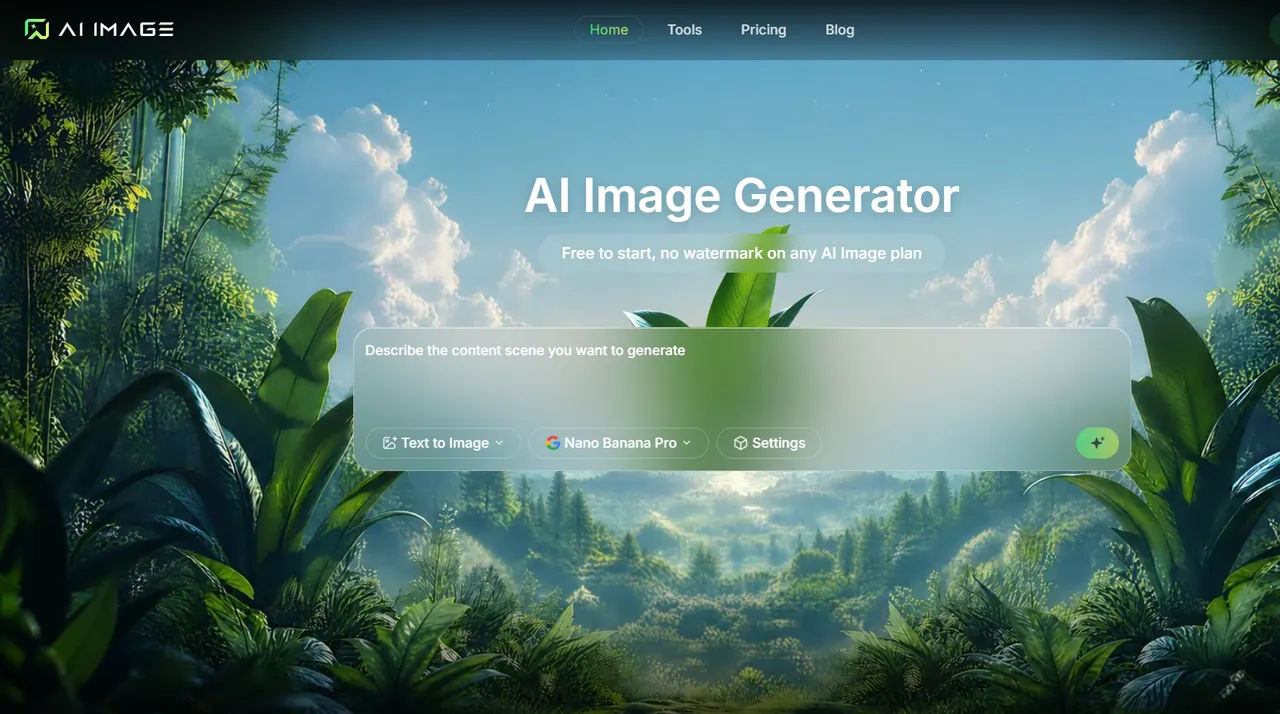Screen dimensions: 1280x714
Task: Click the AI Image Generator heading
Action: coord(741,195)
